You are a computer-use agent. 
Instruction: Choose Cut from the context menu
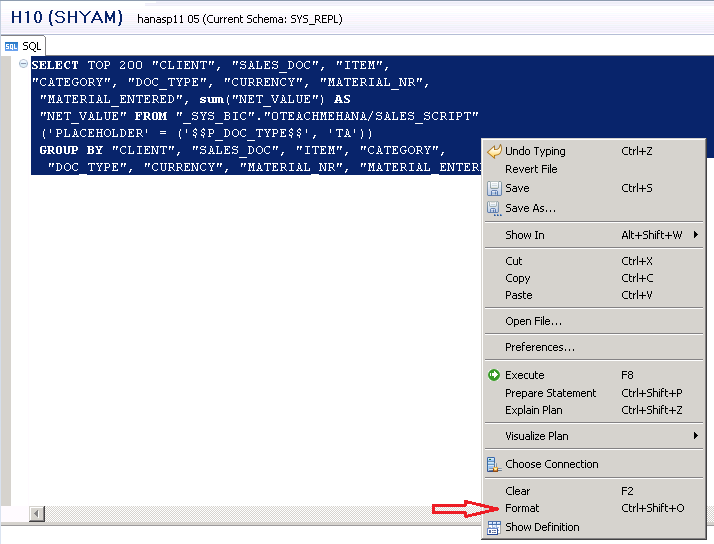[594, 261]
